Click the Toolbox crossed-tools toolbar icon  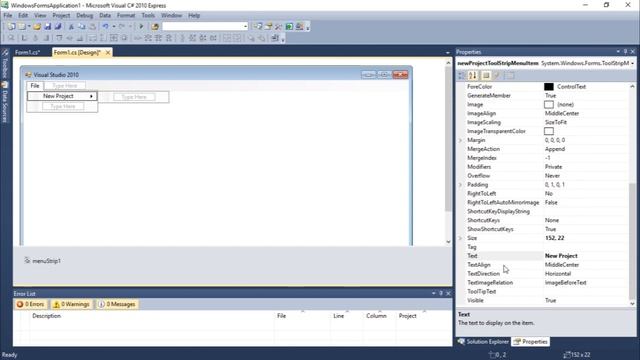pyautogui.click(x=279, y=27)
